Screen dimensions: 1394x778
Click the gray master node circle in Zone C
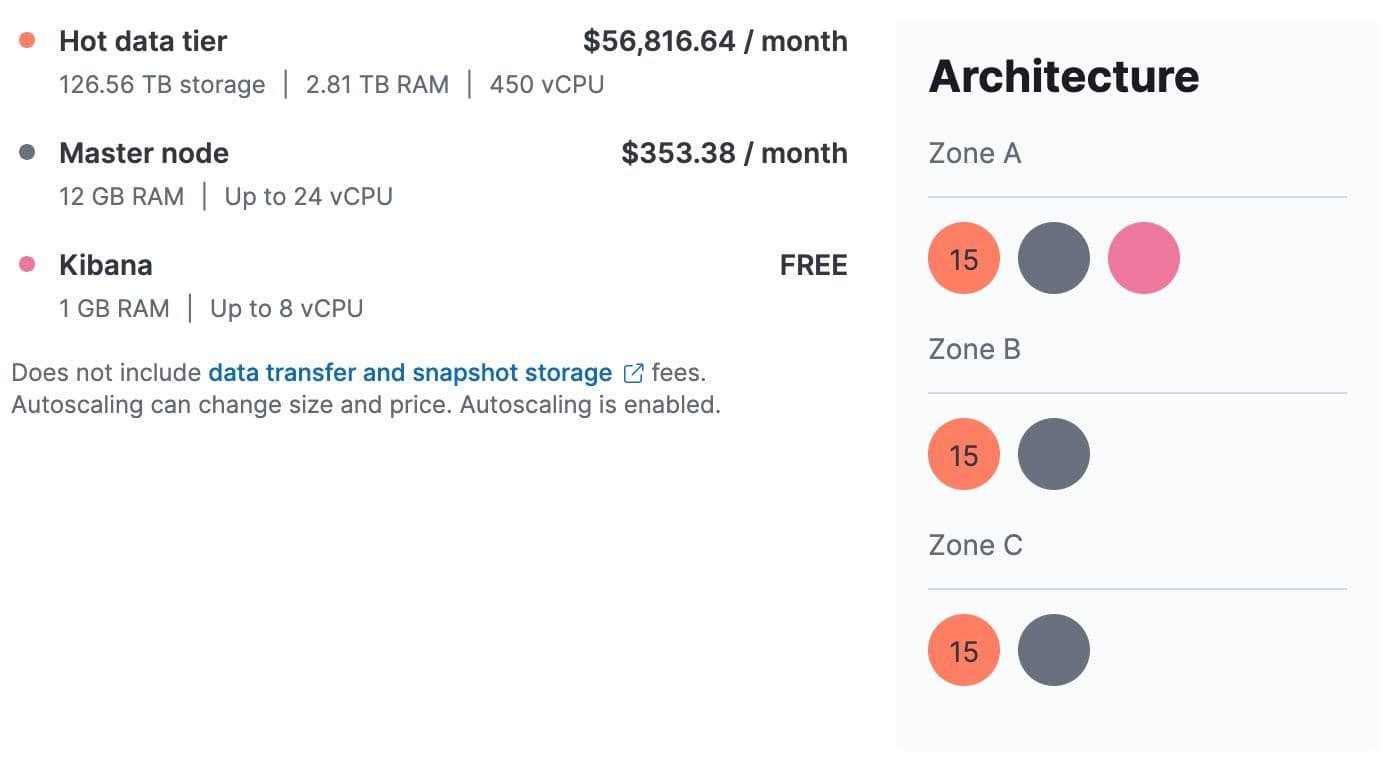point(1053,649)
